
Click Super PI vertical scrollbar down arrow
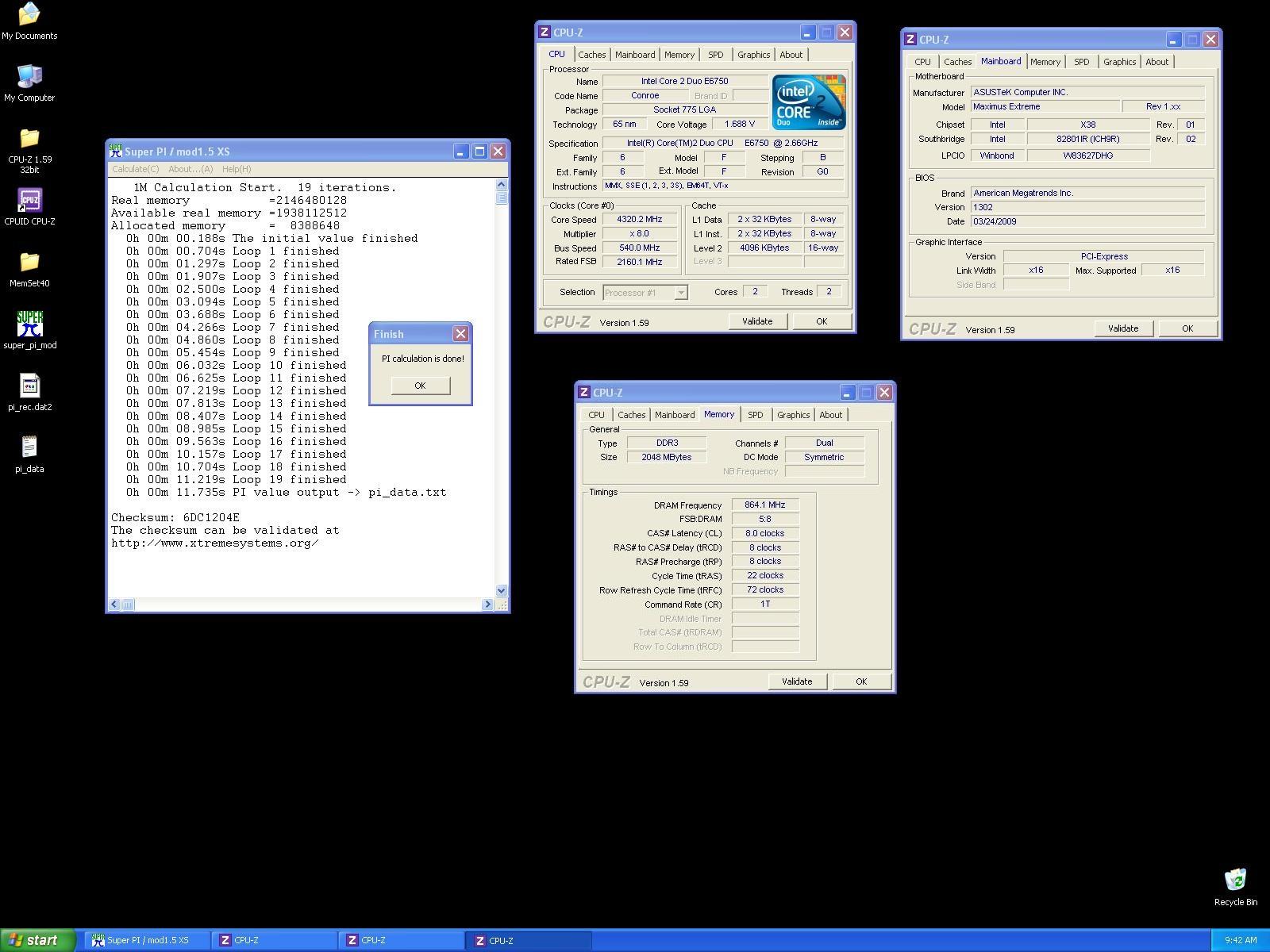point(501,590)
